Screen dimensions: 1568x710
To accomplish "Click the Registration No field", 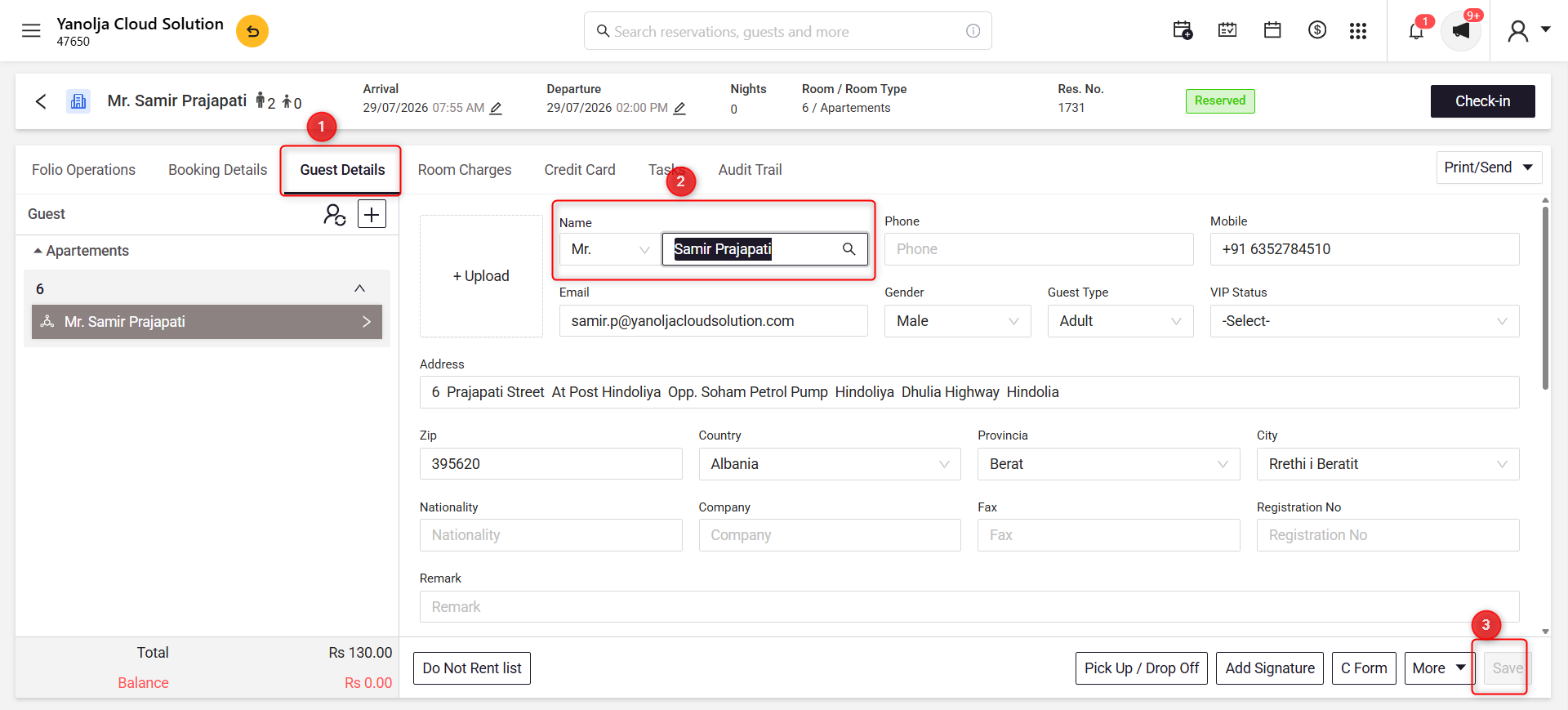I will 1388,535.
